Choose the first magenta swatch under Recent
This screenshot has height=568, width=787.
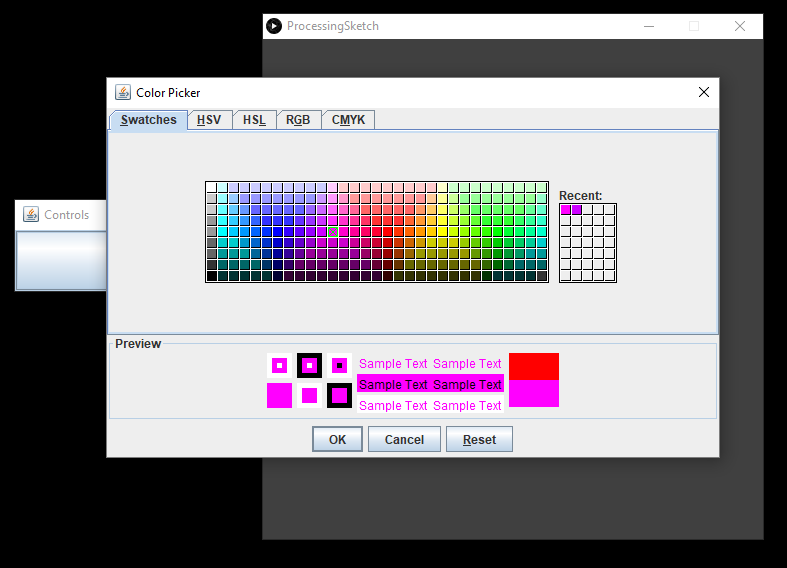point(566,210)
